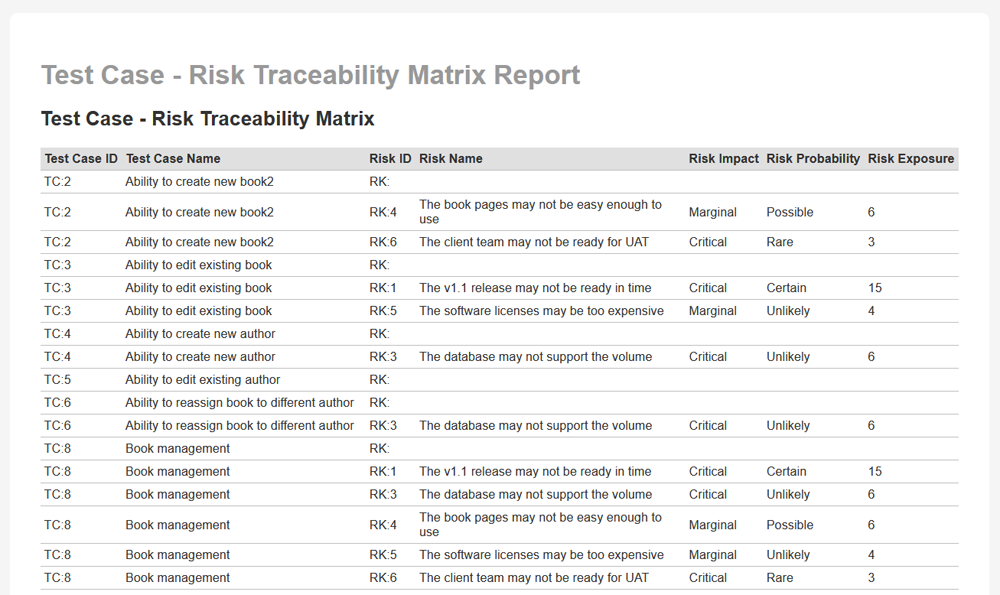Click RK:3 in the TC:6 reassign book row

coord(383,426)
